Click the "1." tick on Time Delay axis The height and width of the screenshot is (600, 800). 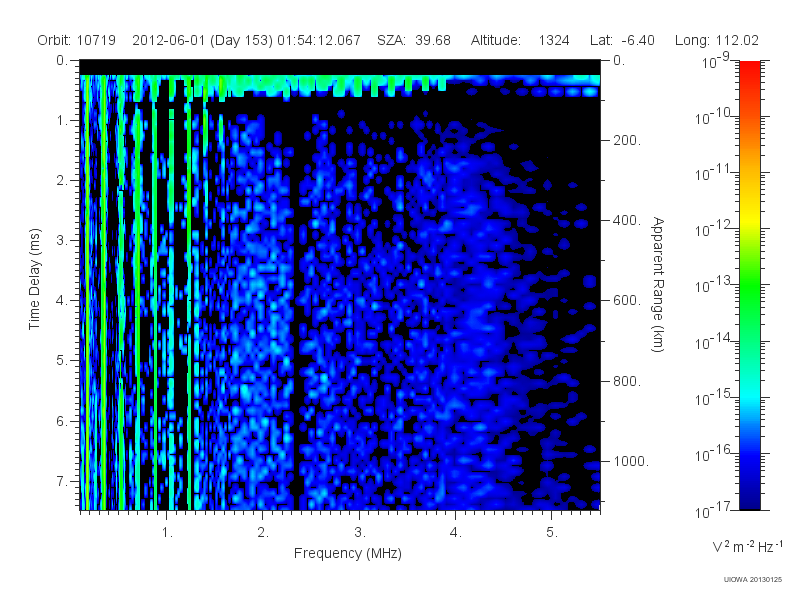coord(62,121)
